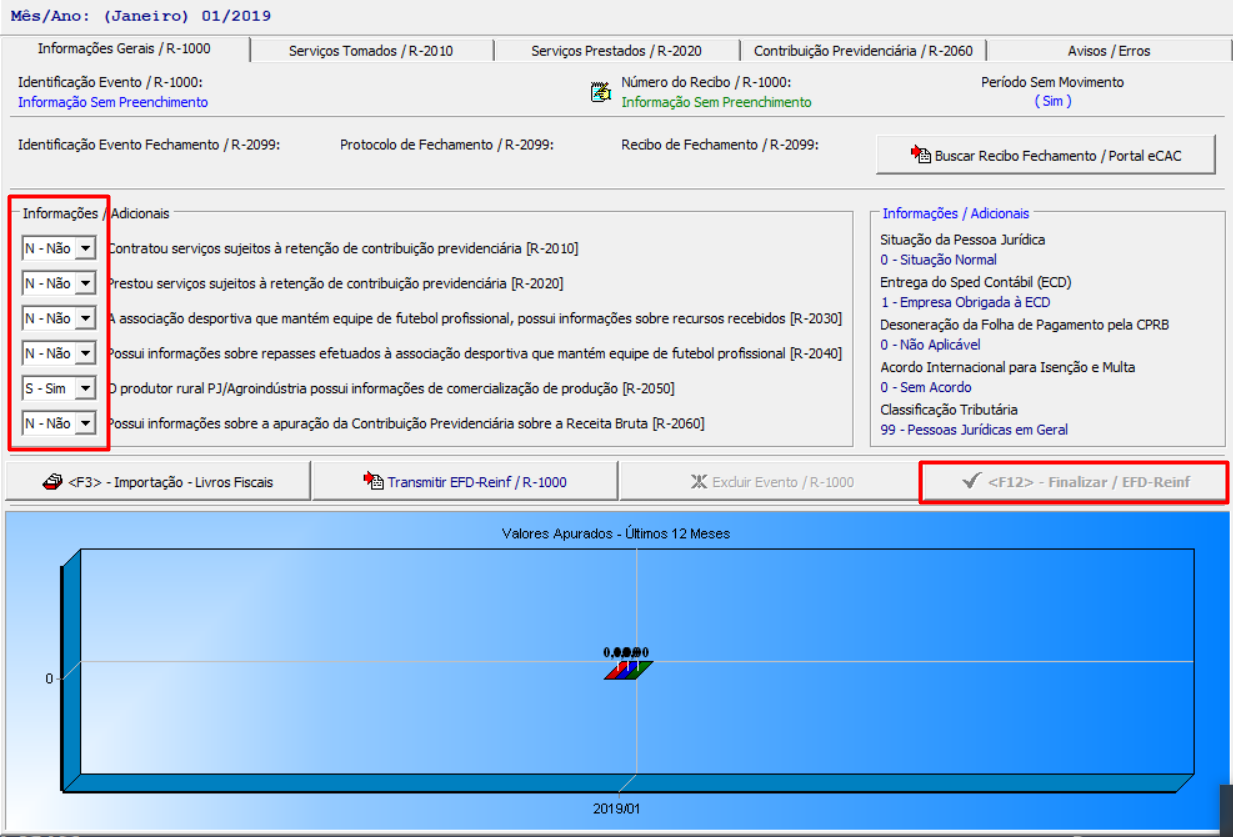
Task: Click the X icon on Excluir Evento
Action: click(x=699, y=482)
